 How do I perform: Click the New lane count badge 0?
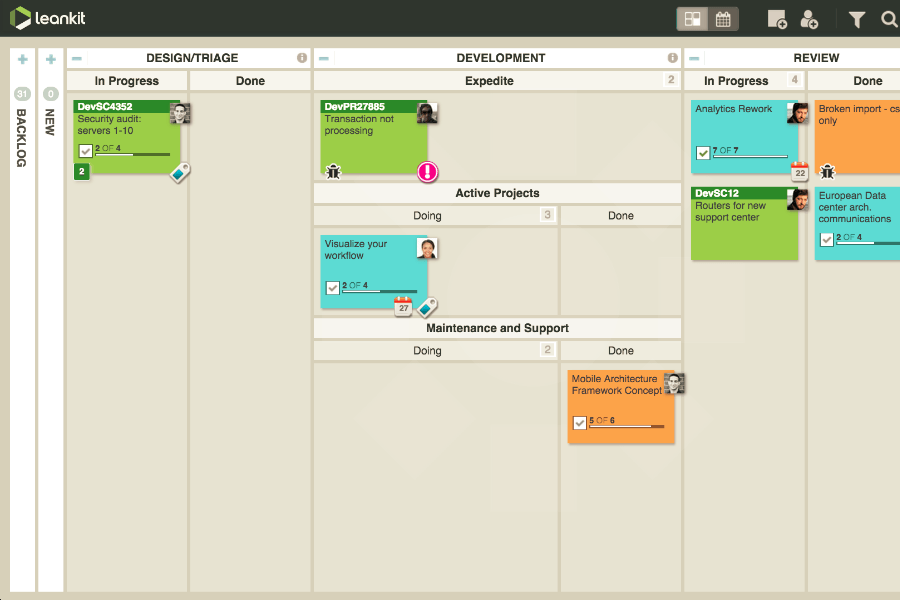point(51,94)
